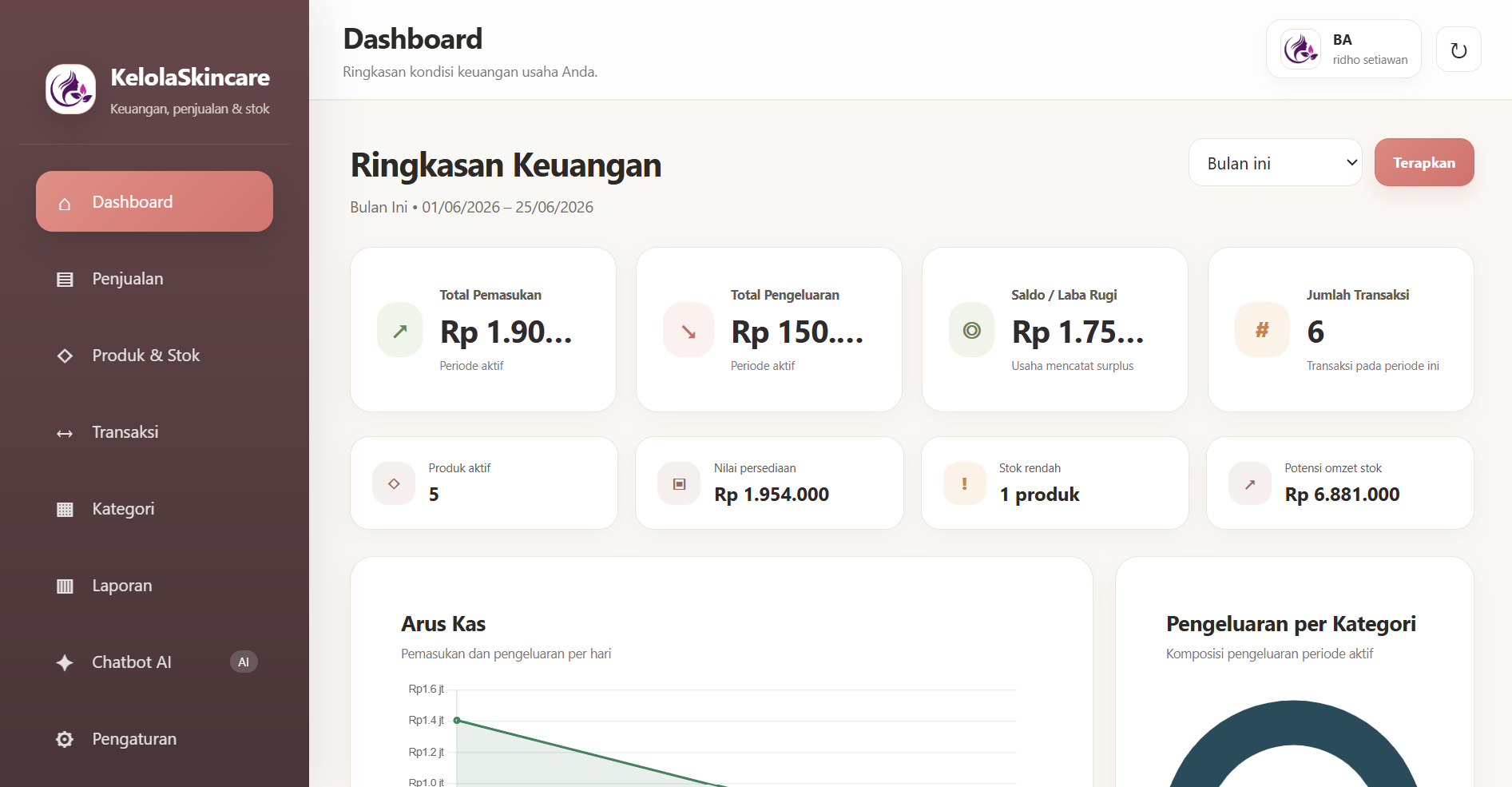1512x787 pixels.
Task: Click the Produk aktif value 5
Action: [434, 495]
